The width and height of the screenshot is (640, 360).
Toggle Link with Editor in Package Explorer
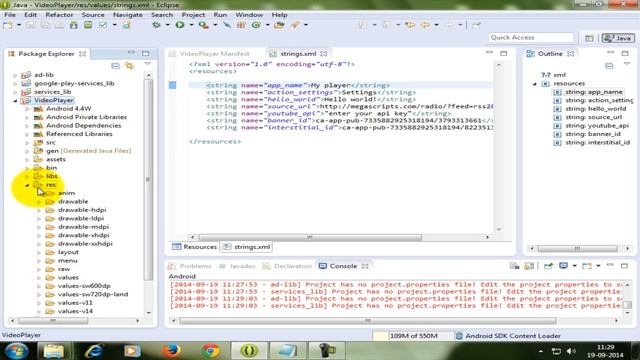point(130,66)
